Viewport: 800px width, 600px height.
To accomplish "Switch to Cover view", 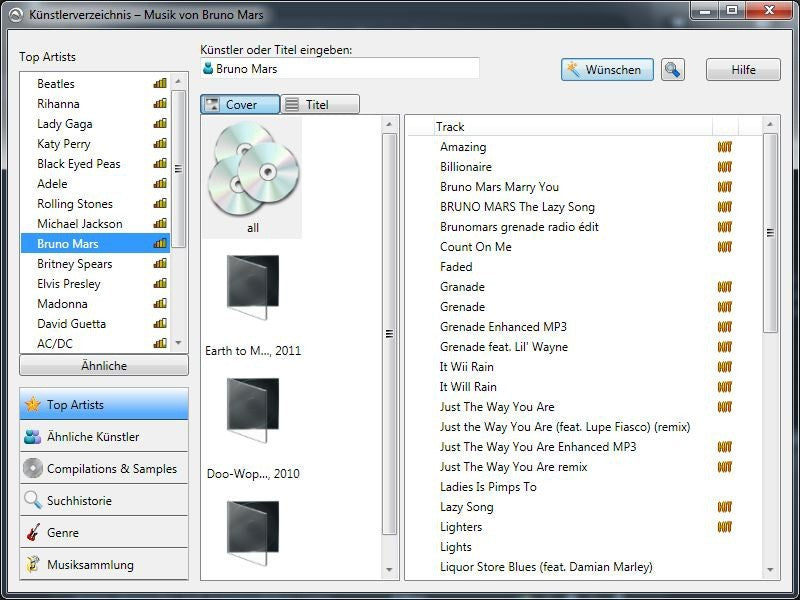I will [x=240, y=105].
